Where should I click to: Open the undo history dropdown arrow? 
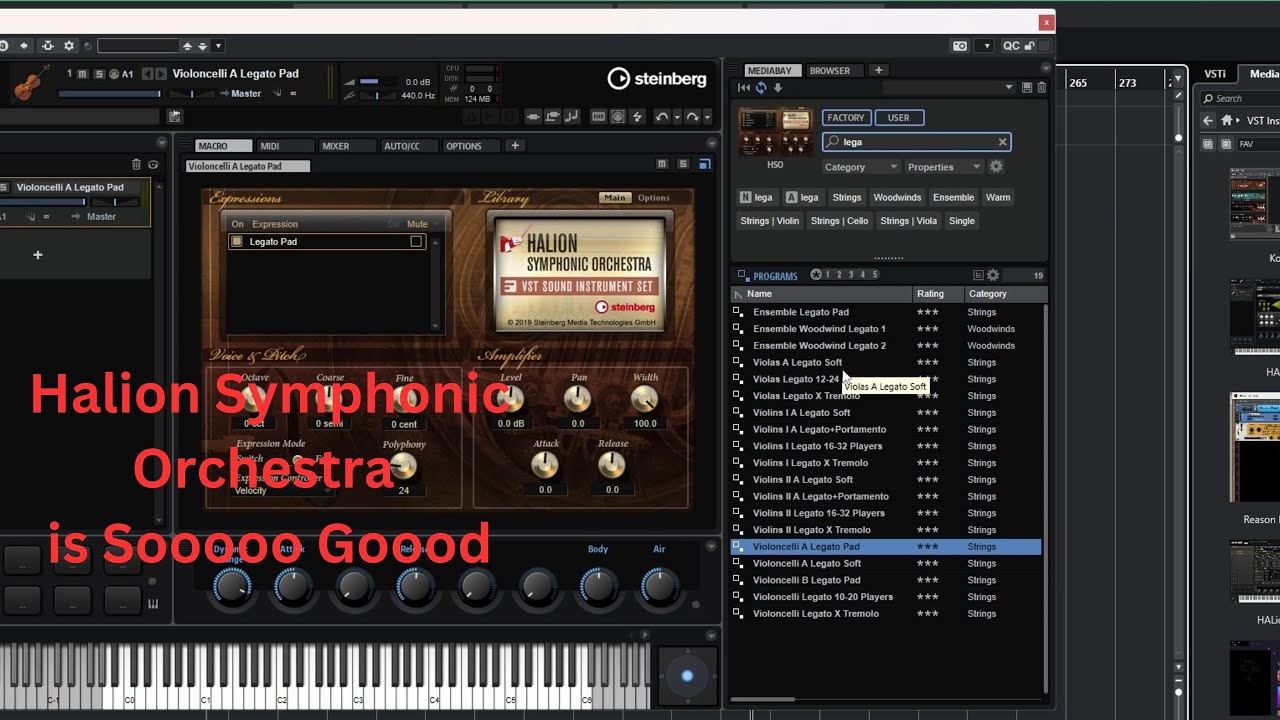point(676,117)
